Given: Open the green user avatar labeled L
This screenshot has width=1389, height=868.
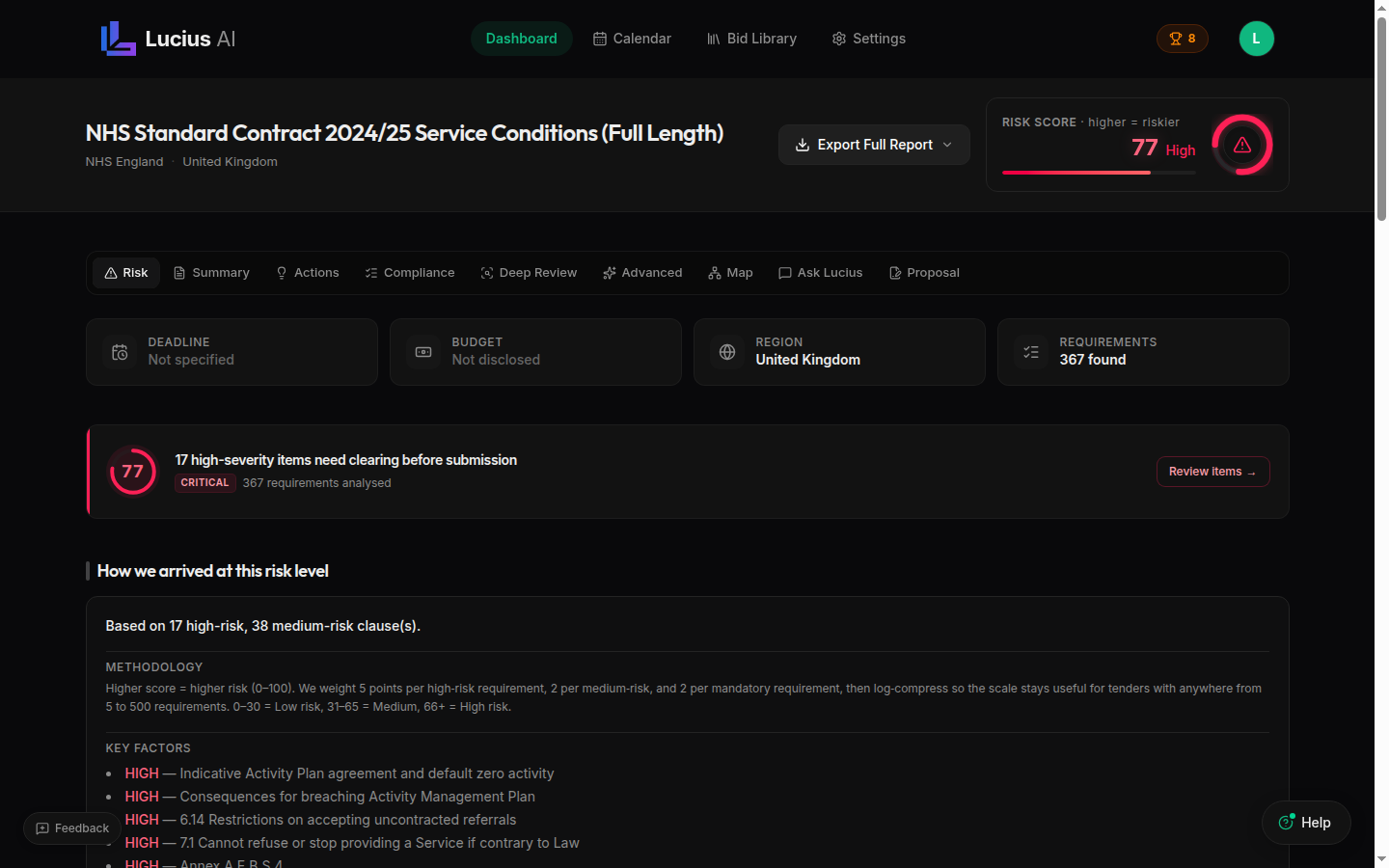Looking at the screenshot, I should tap(1256, 39).
